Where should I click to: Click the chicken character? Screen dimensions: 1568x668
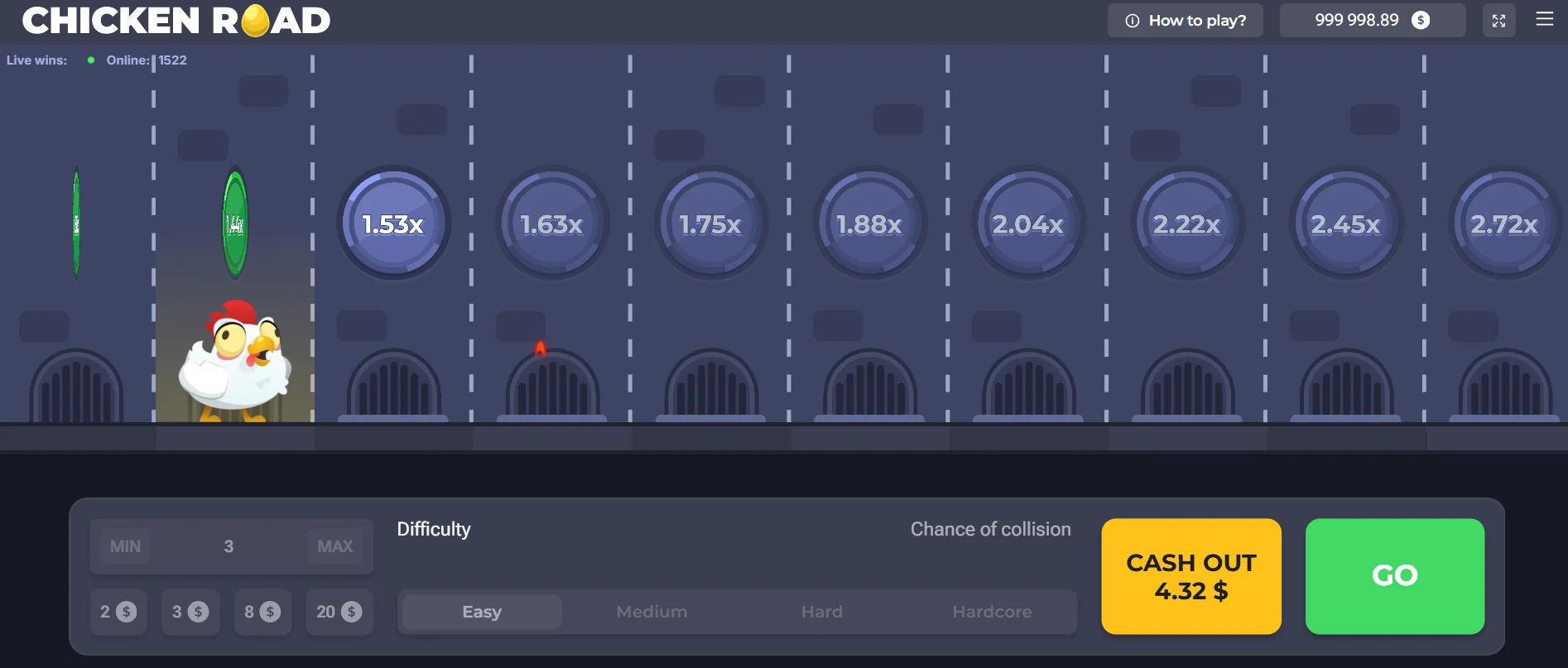pos(235,360)
